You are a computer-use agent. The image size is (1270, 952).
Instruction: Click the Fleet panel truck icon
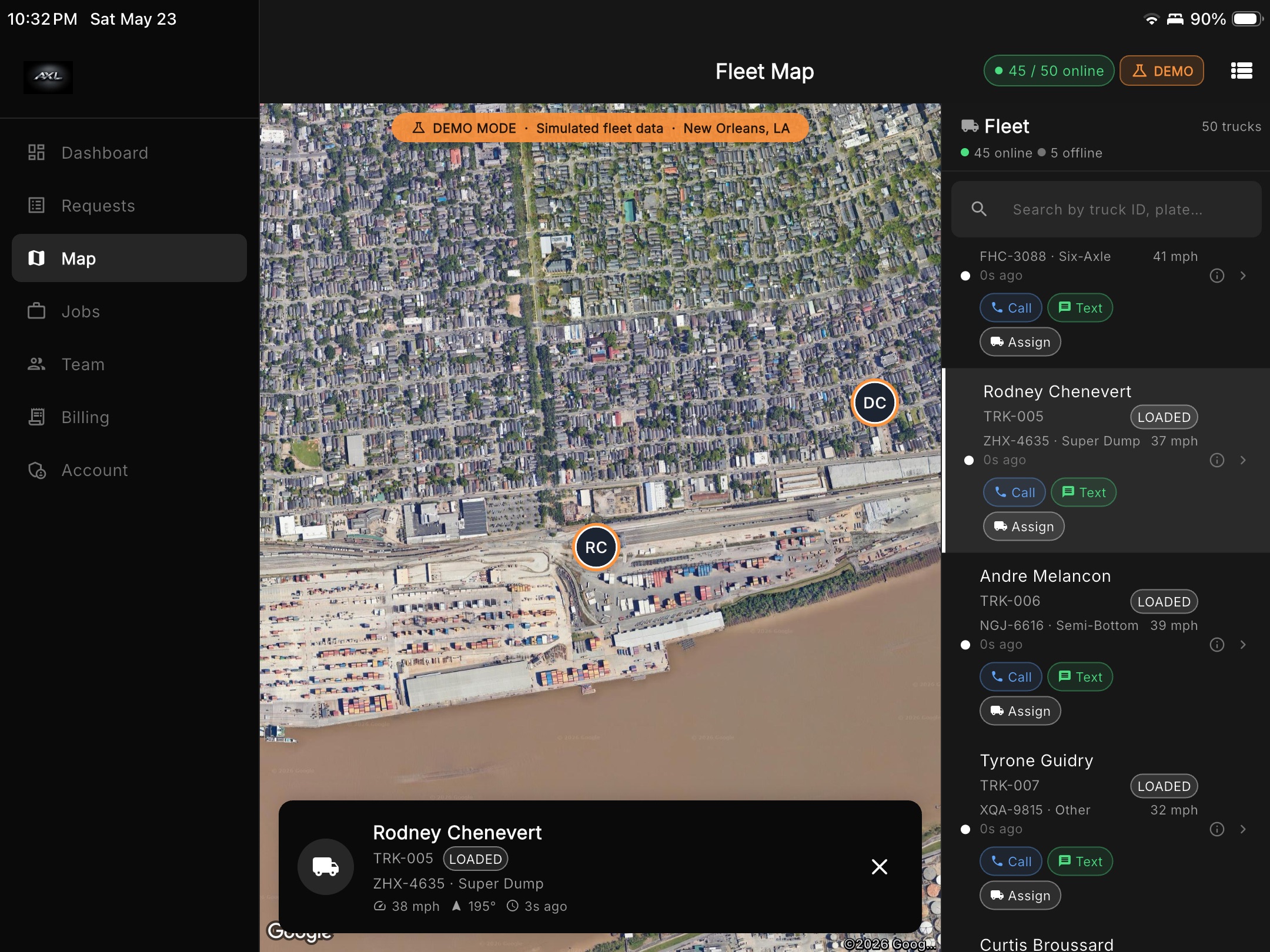click(x=970, y=126)
